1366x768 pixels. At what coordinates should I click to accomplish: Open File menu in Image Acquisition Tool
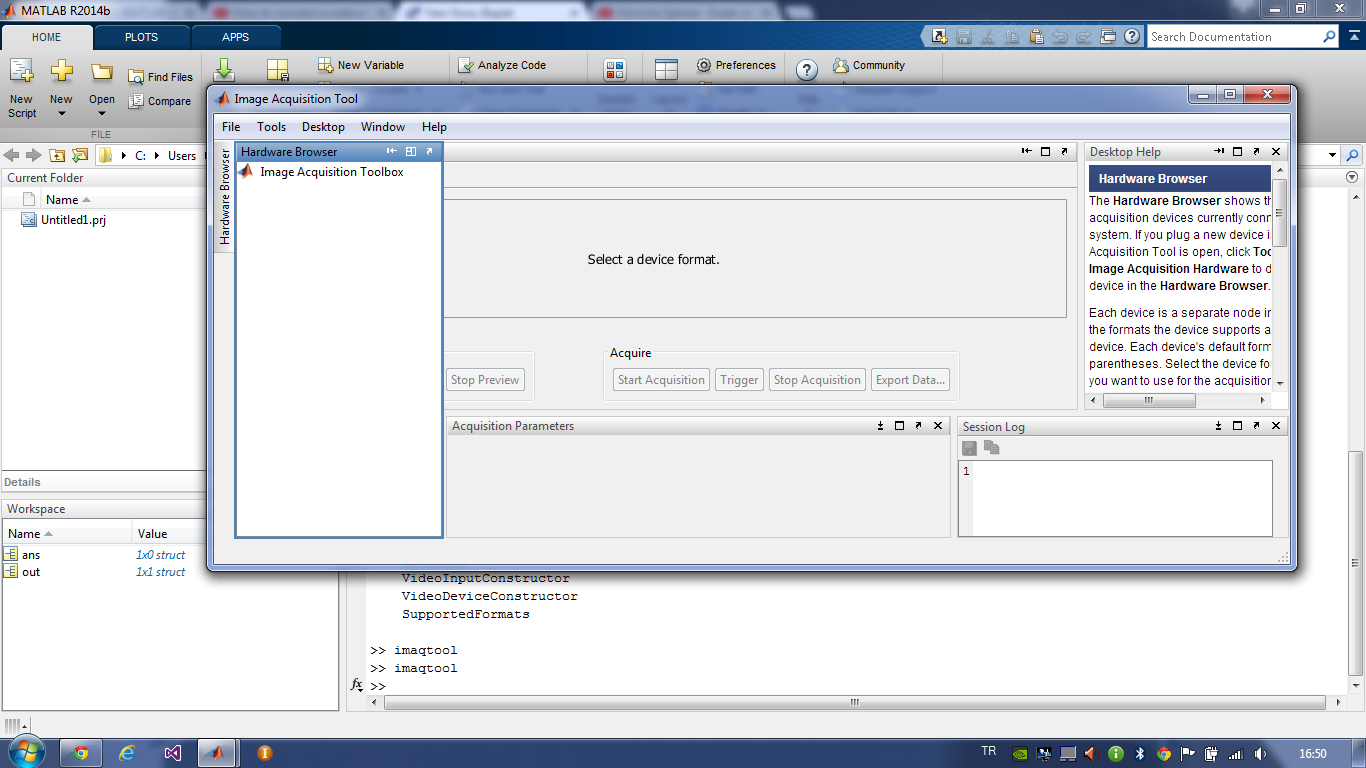coord(231,127)
